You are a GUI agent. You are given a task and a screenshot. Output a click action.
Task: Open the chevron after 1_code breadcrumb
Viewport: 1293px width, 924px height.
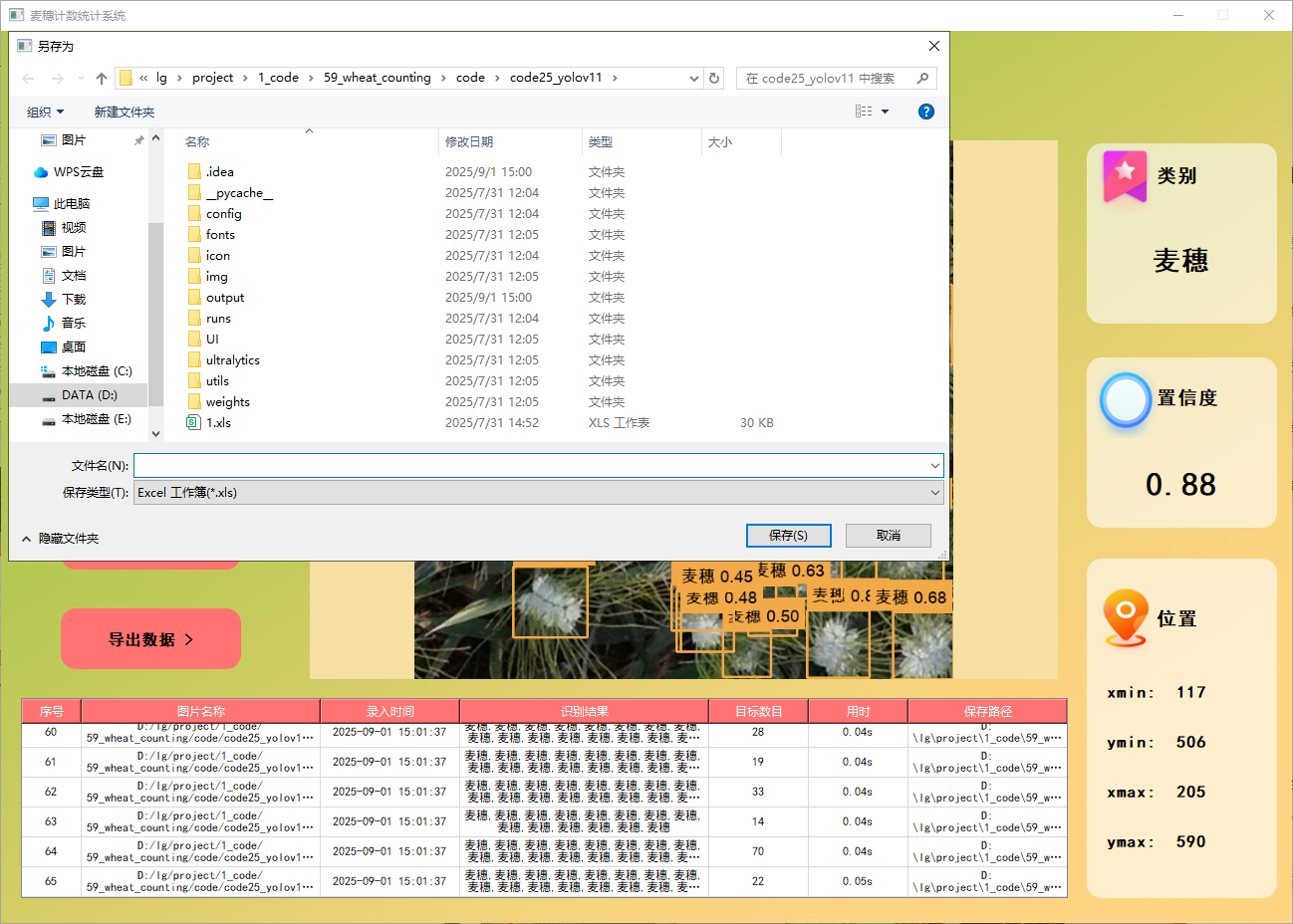point(311,78)
